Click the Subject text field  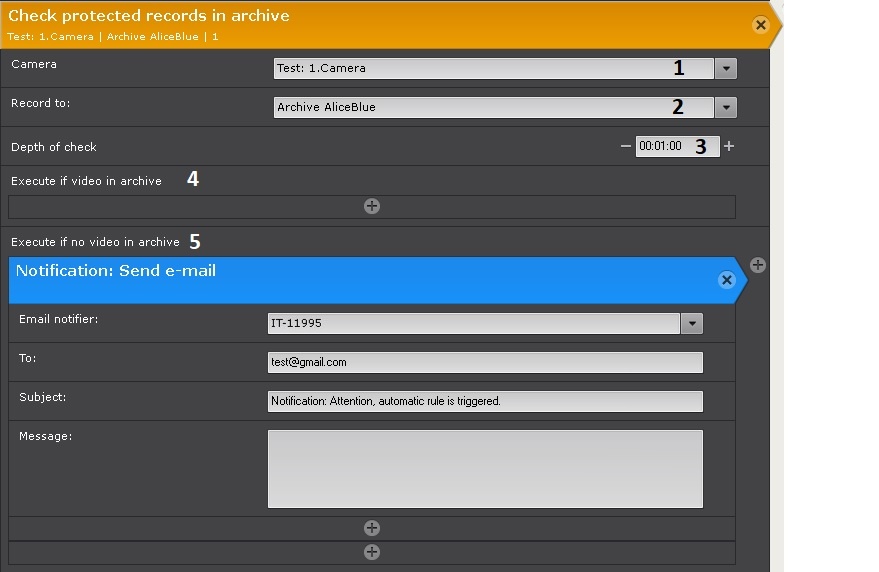pyautogui.click(x=485, y=401)
